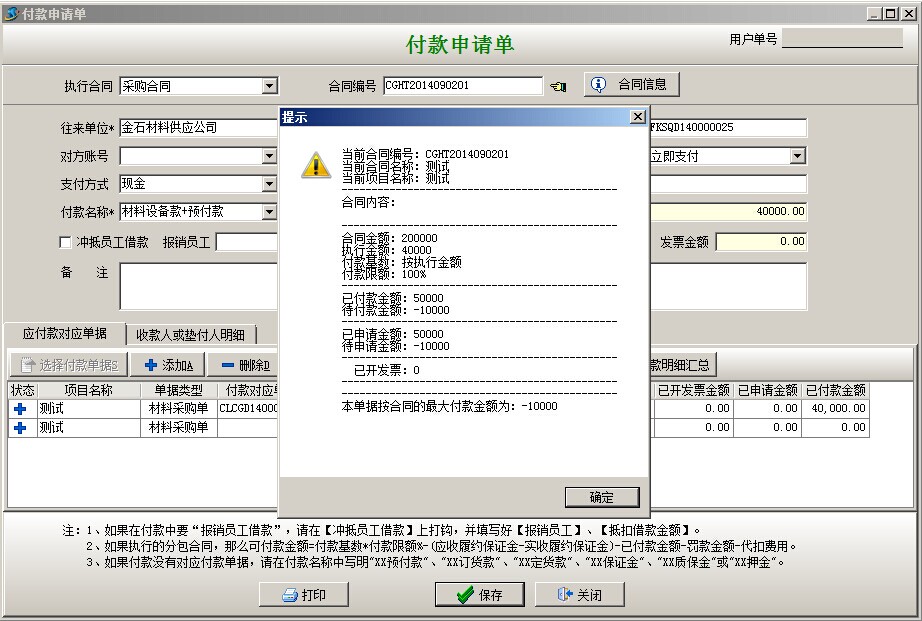Expand the 对方账号 combo box
922x621 pixels.
[x=269, y=156]
